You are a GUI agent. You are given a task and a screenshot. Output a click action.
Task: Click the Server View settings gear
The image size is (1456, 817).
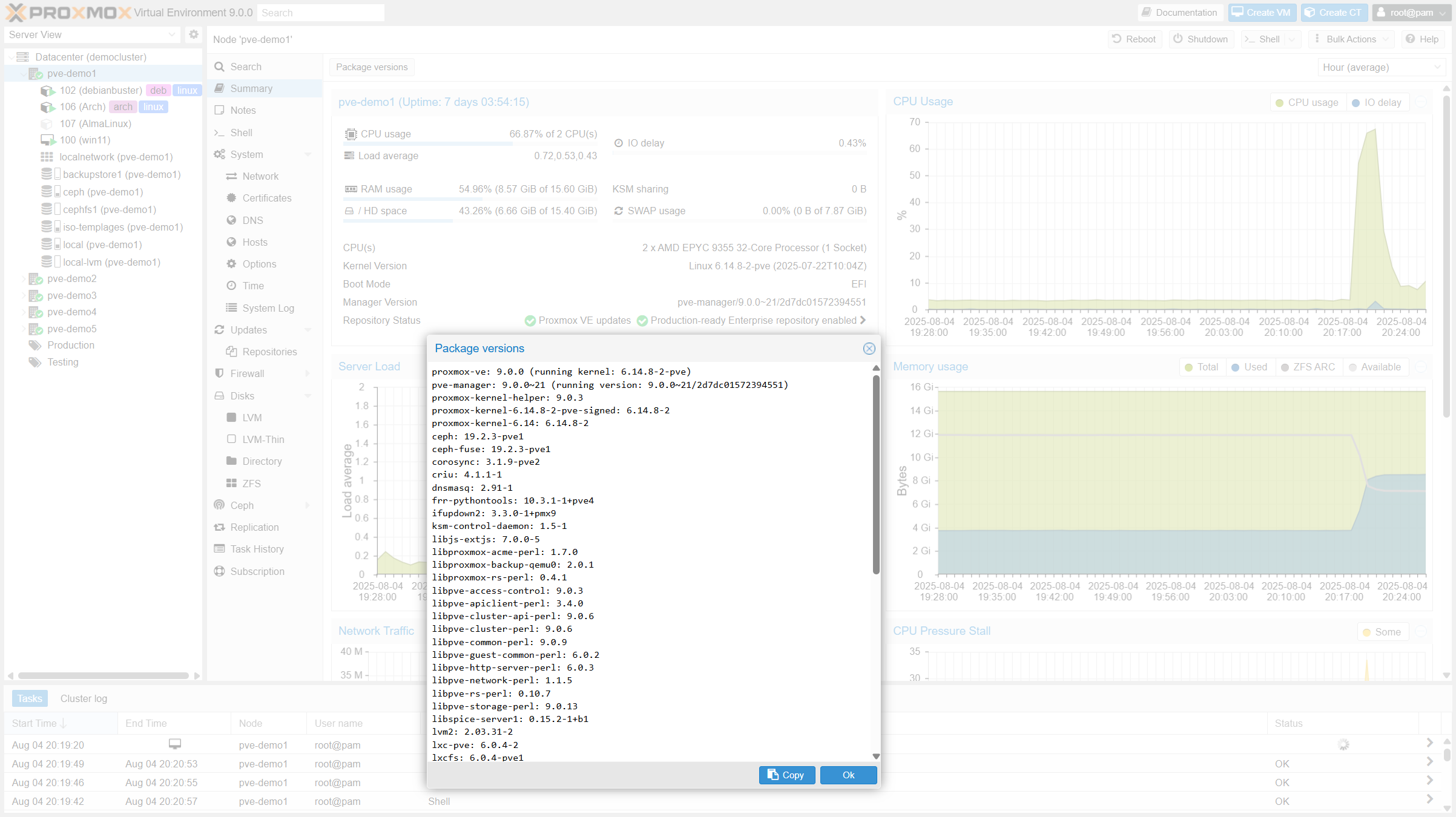click(193, 34)
